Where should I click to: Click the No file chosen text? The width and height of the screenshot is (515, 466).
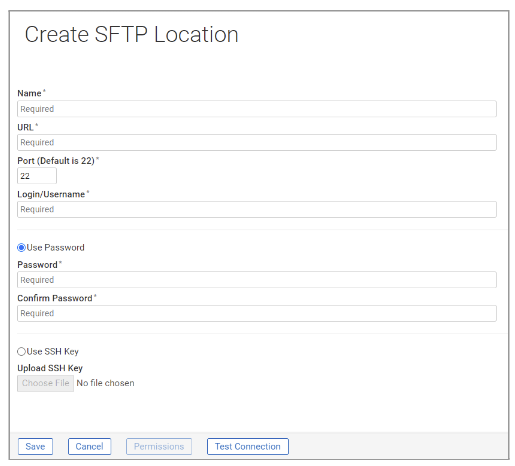105,383
